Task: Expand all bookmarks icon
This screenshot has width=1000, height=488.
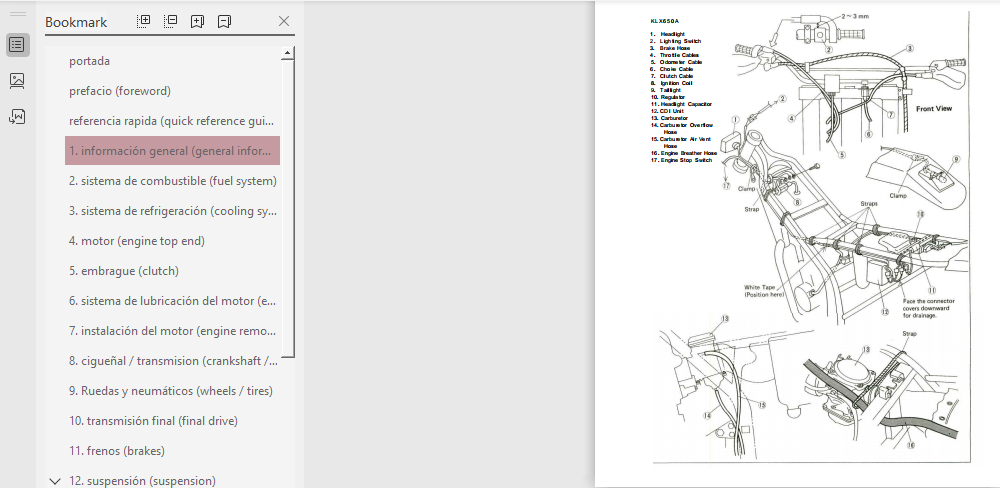Action: tap(144, 21)
